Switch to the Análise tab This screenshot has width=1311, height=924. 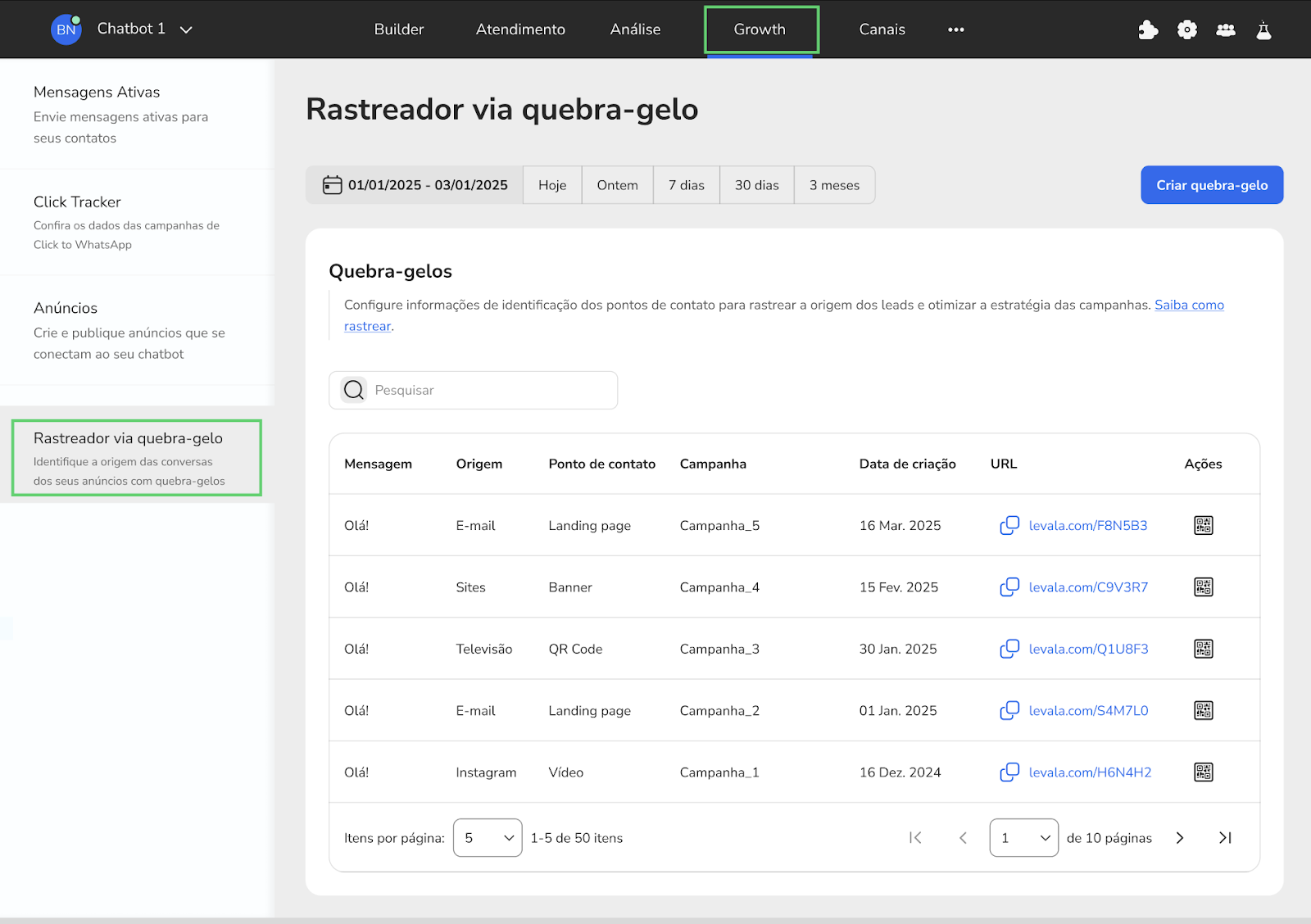tap(635, 29)
